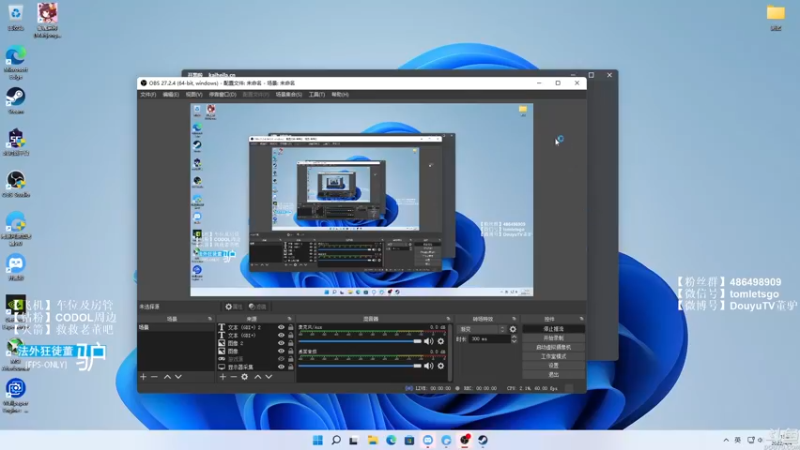Pop out the controls dock panel
This screenshot has width=800, height=450.
point(581,319)
